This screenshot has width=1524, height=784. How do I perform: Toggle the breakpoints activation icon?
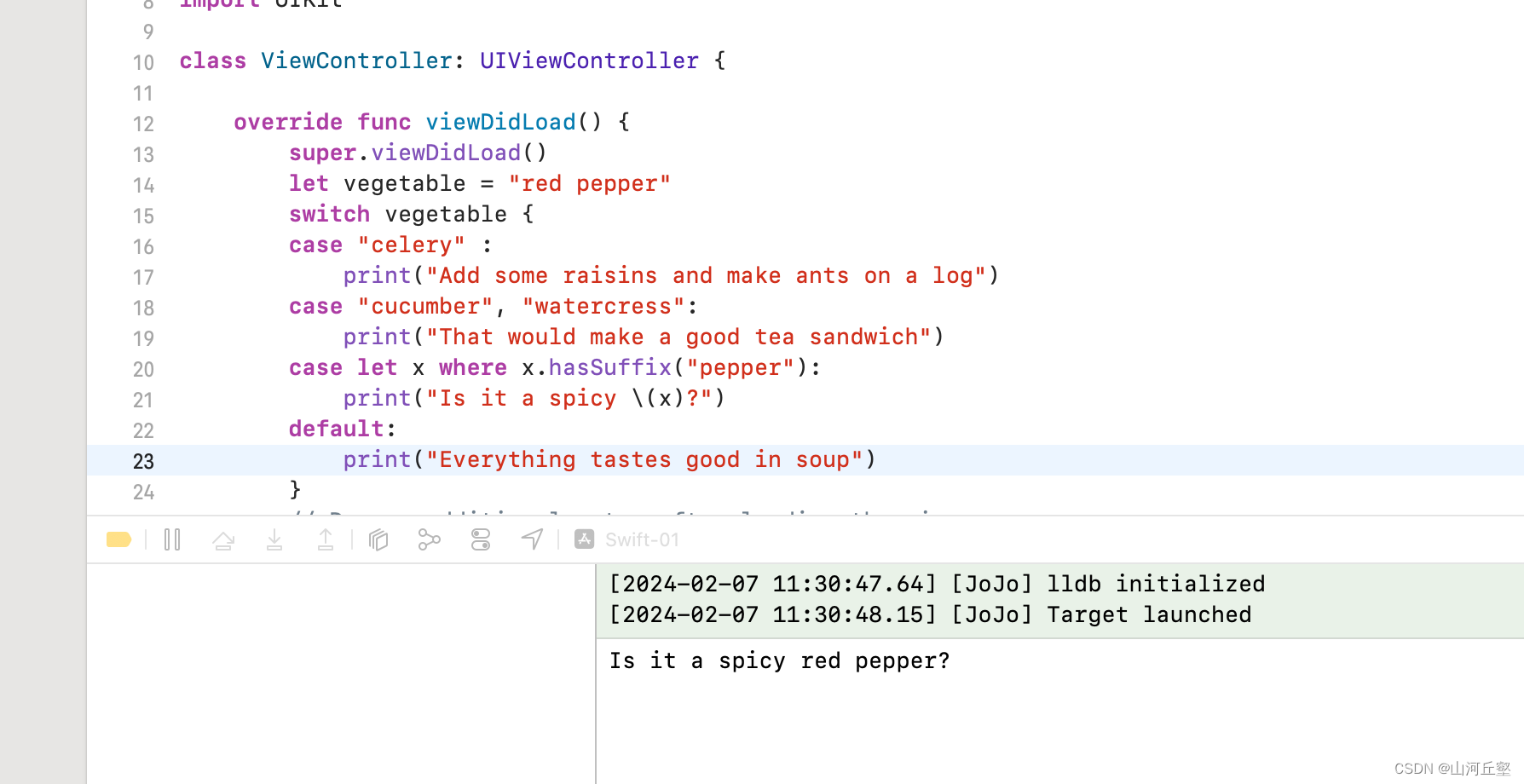[118, 539]
